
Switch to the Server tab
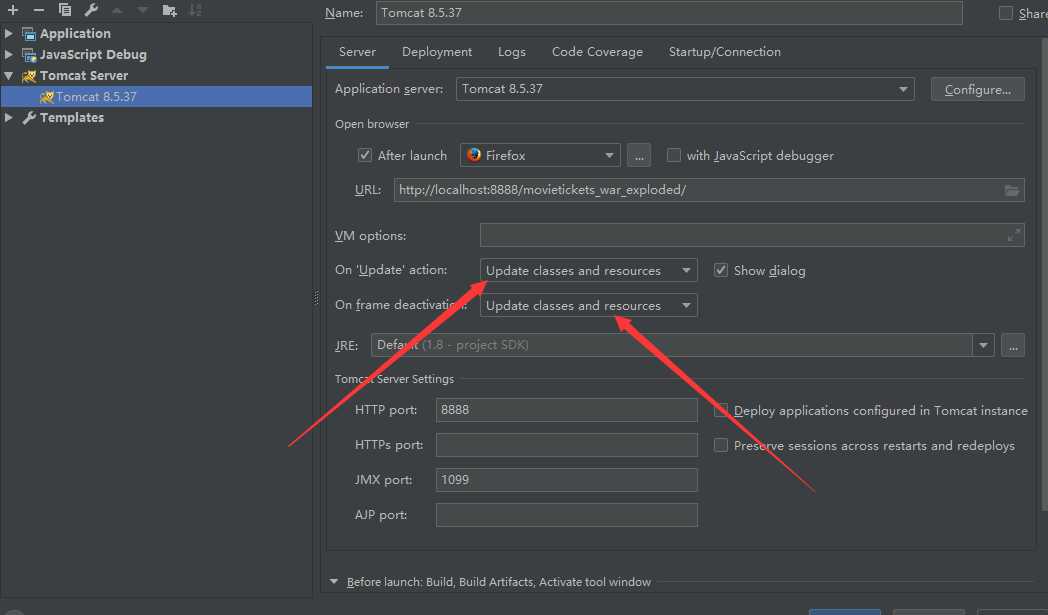pos(357,52)
